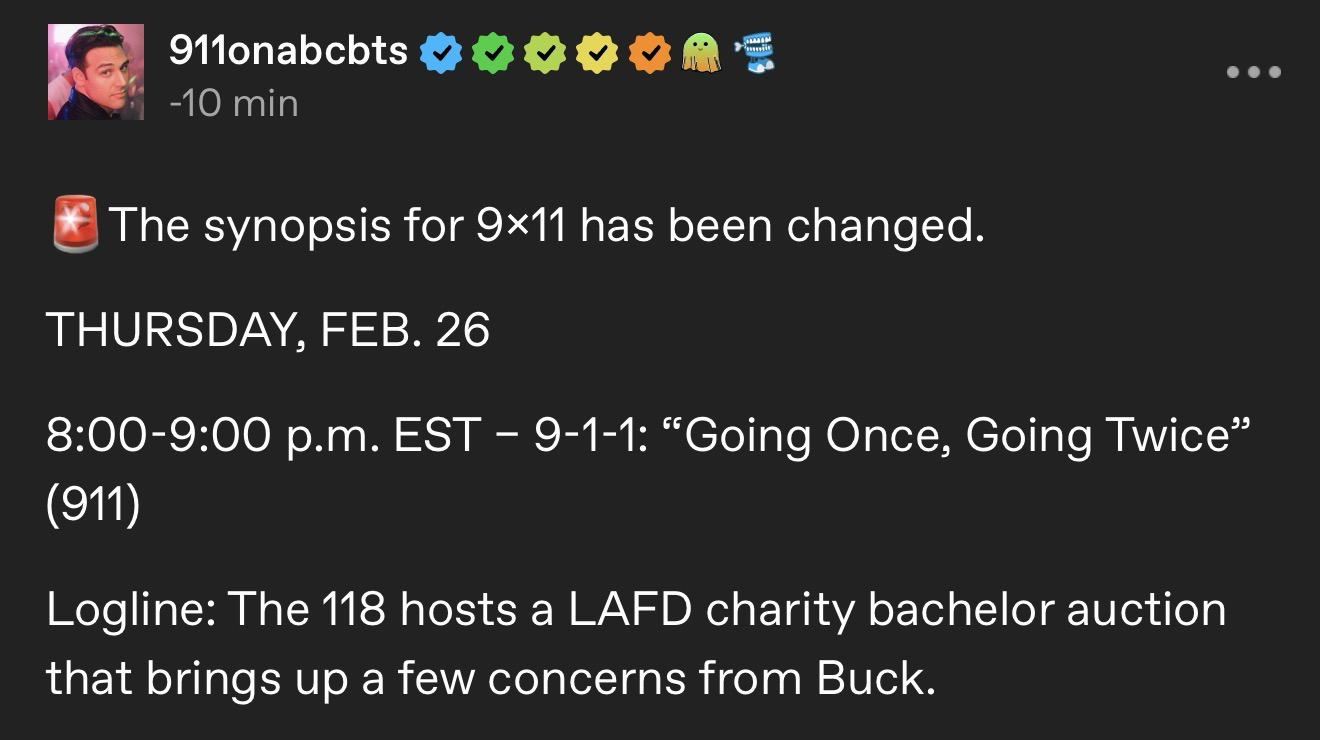This screenshot has height=740, width=1320.
Task: Click the yellow checkmark badge
Action: [x=595, y=53]
